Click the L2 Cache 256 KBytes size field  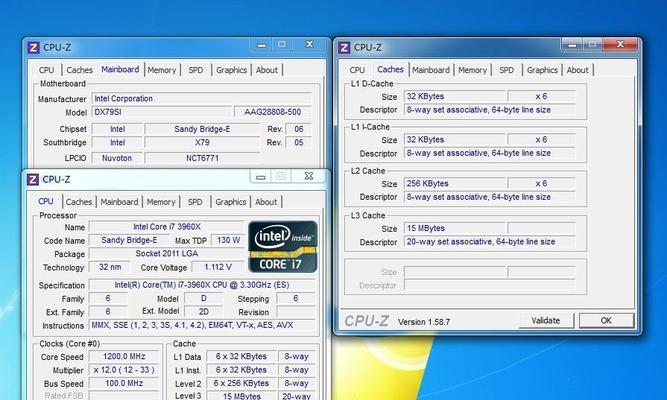(455, 184)
